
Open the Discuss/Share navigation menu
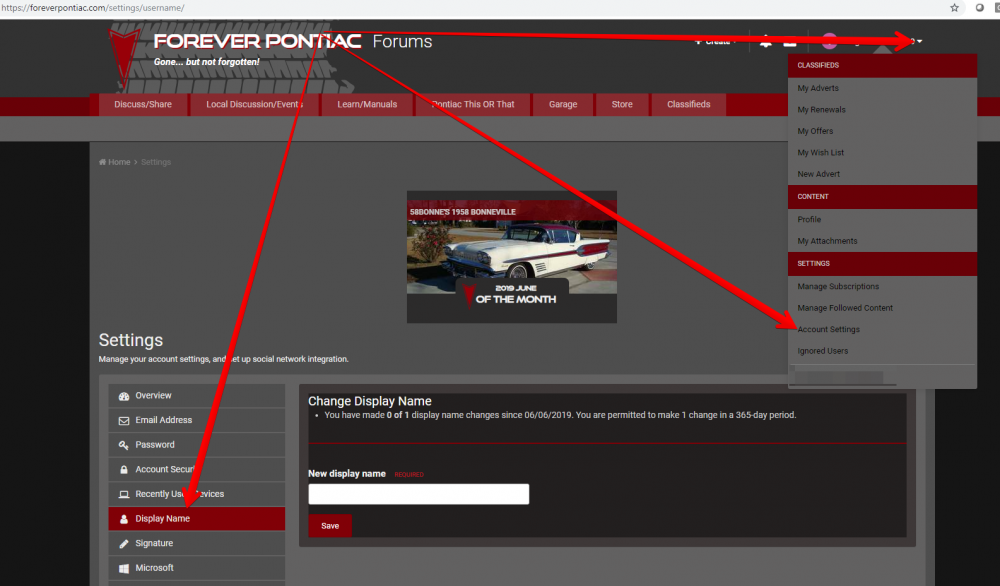click(143, 105)
